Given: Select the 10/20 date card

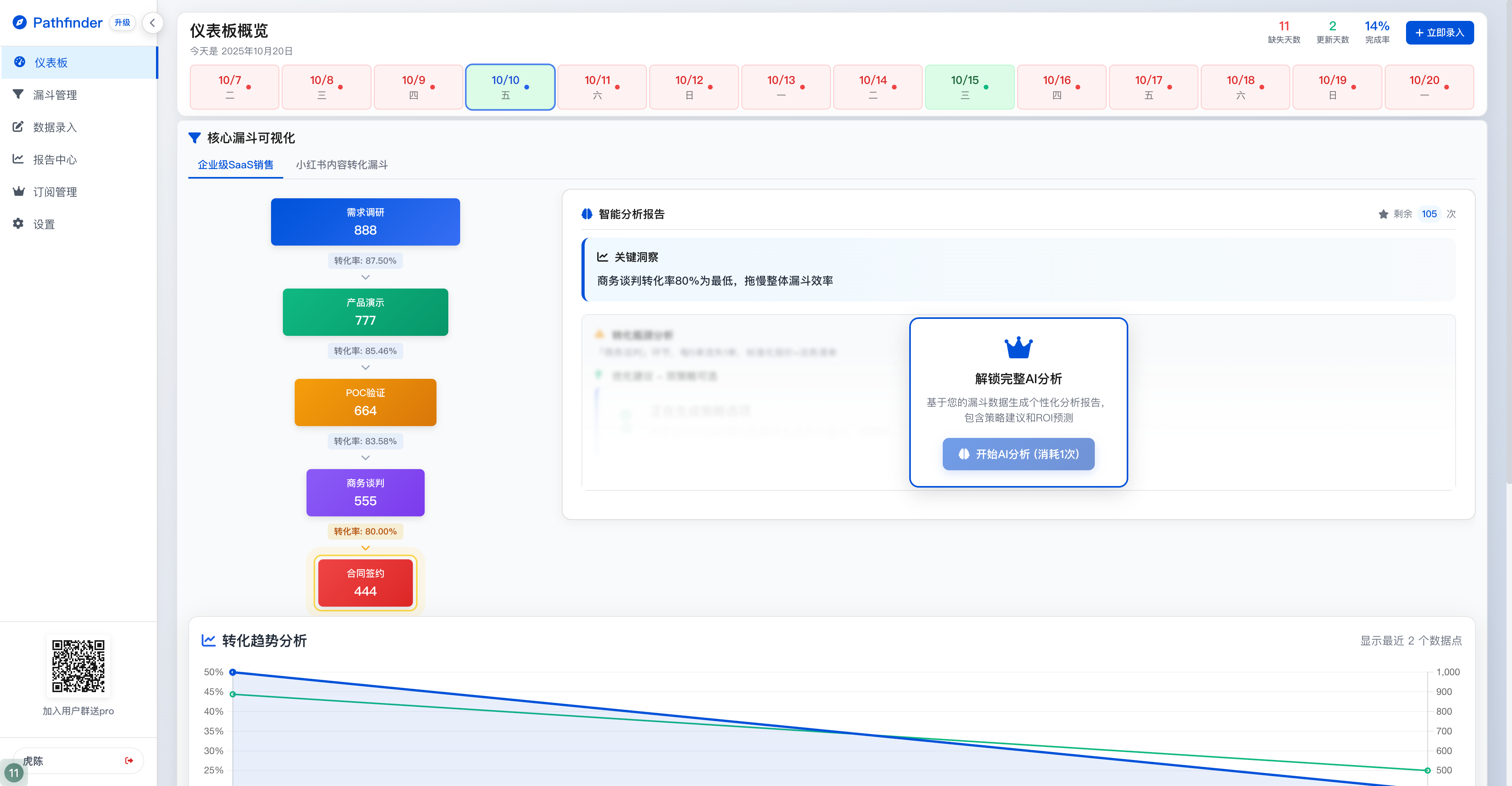Looking at the screenshot, I should pos(1428,87).
